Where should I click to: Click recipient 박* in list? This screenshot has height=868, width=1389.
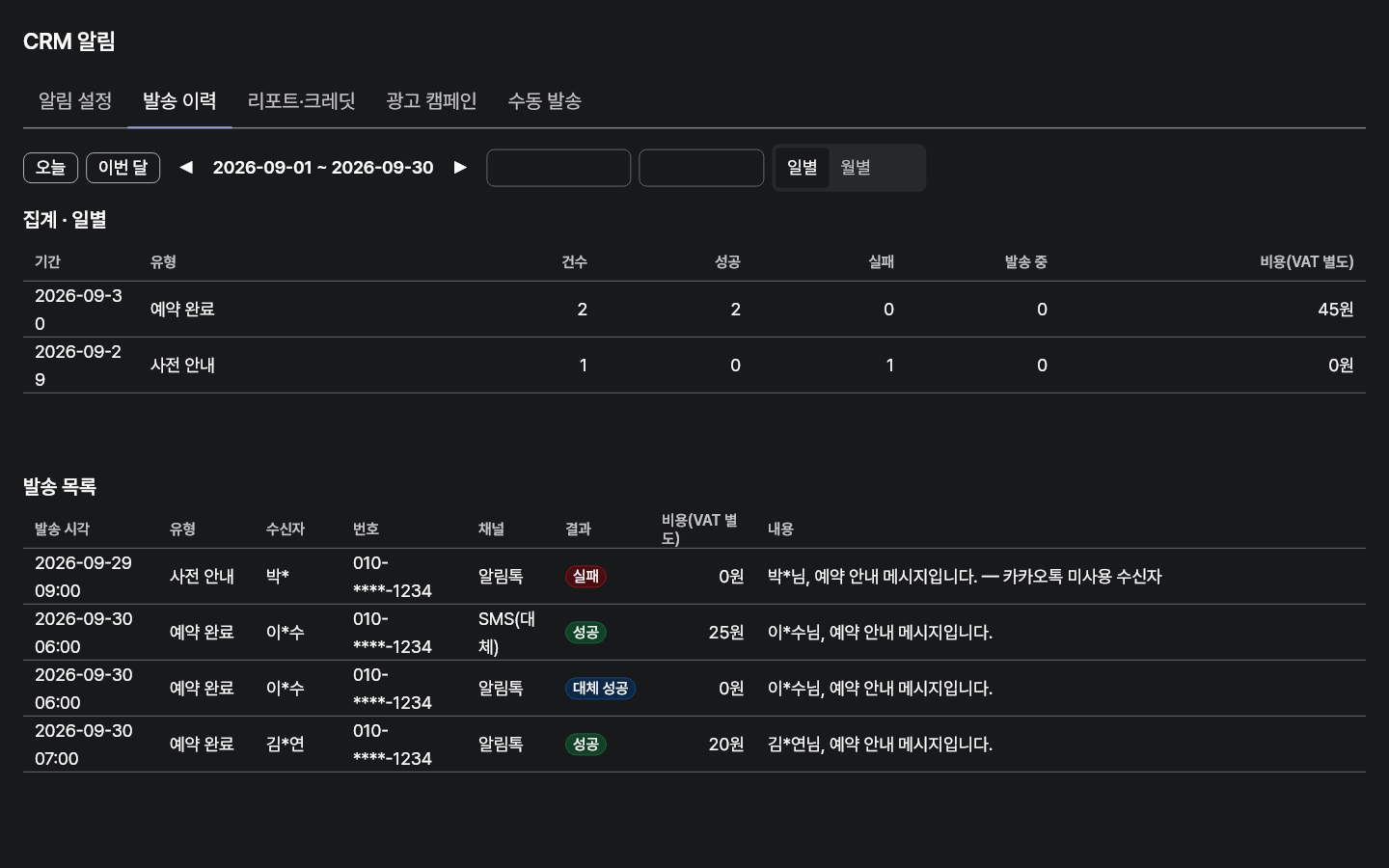point(278,577)
